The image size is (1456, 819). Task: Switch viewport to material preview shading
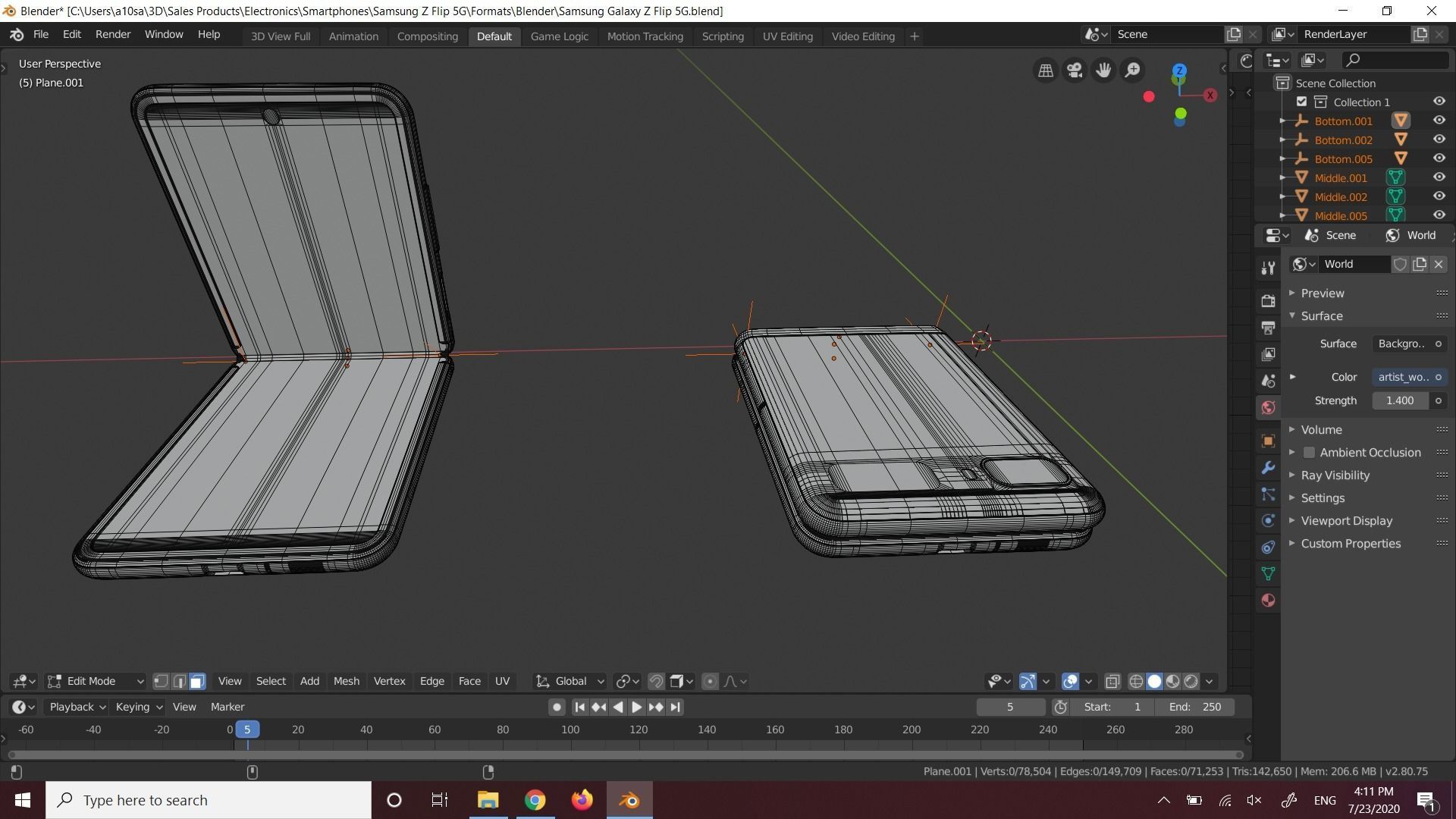(1172, 681)
